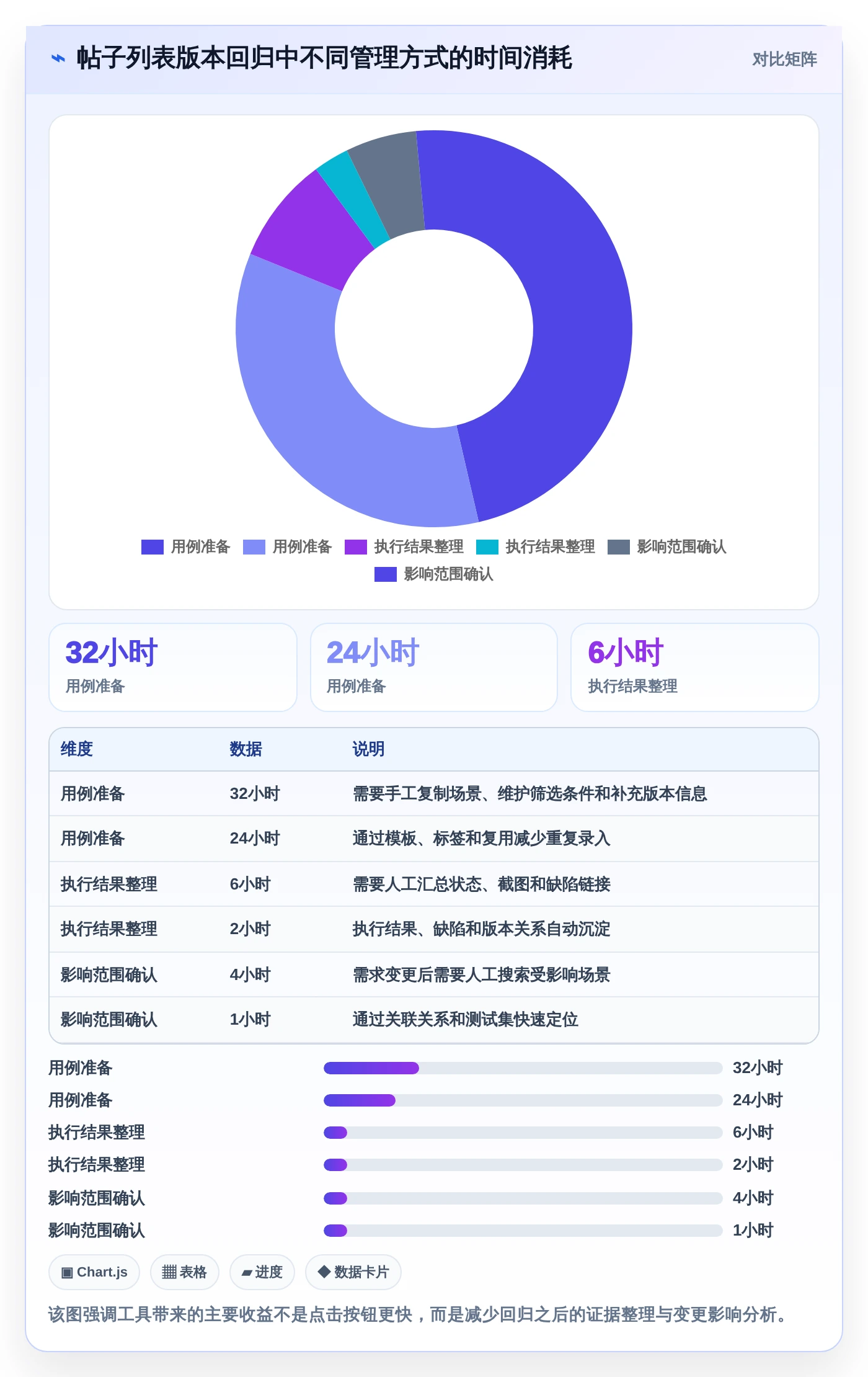Image resolution: width=868 pixels, height=1377 pixels.
Task: Click the 对比矩阵 label in the header
Action: (784, 59)
